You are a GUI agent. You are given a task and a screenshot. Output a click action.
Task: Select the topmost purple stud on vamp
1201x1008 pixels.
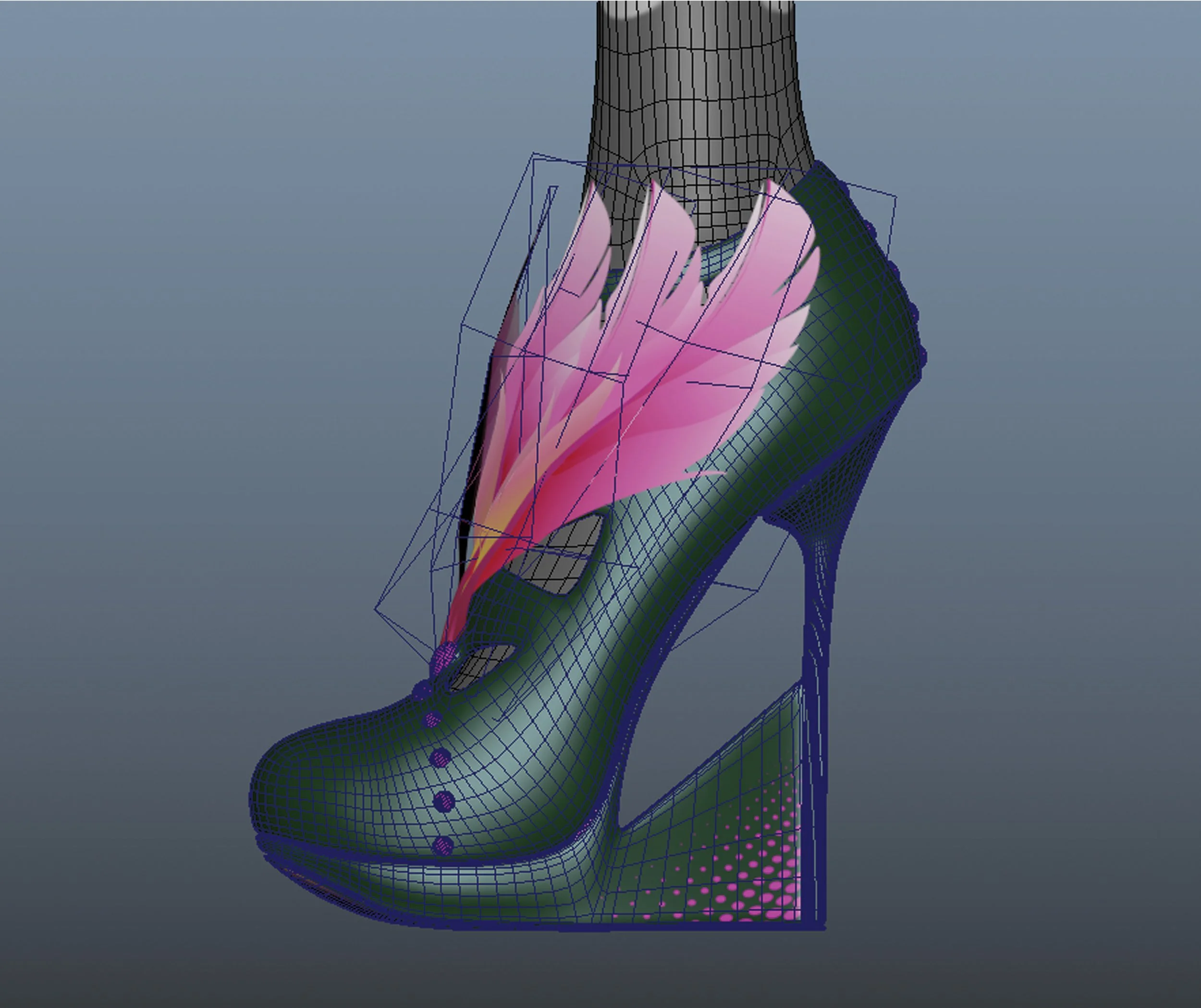click(433, 720)
